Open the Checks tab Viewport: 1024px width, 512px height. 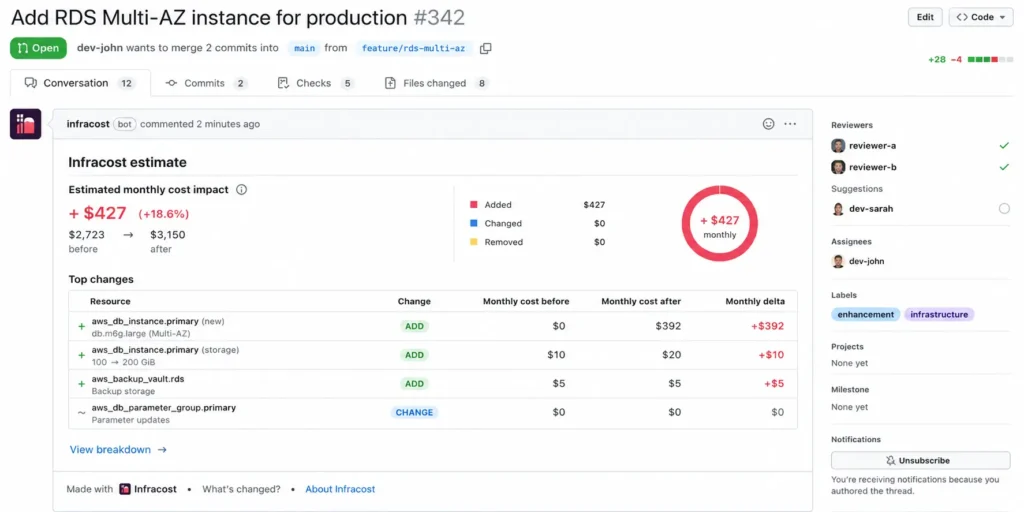315,83
